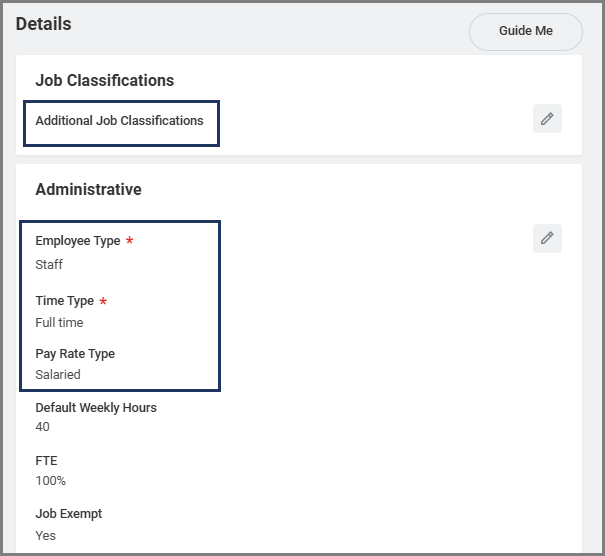605x556 pixels.
Task: Edit the Job Classifications section
Action: [547, 119]
